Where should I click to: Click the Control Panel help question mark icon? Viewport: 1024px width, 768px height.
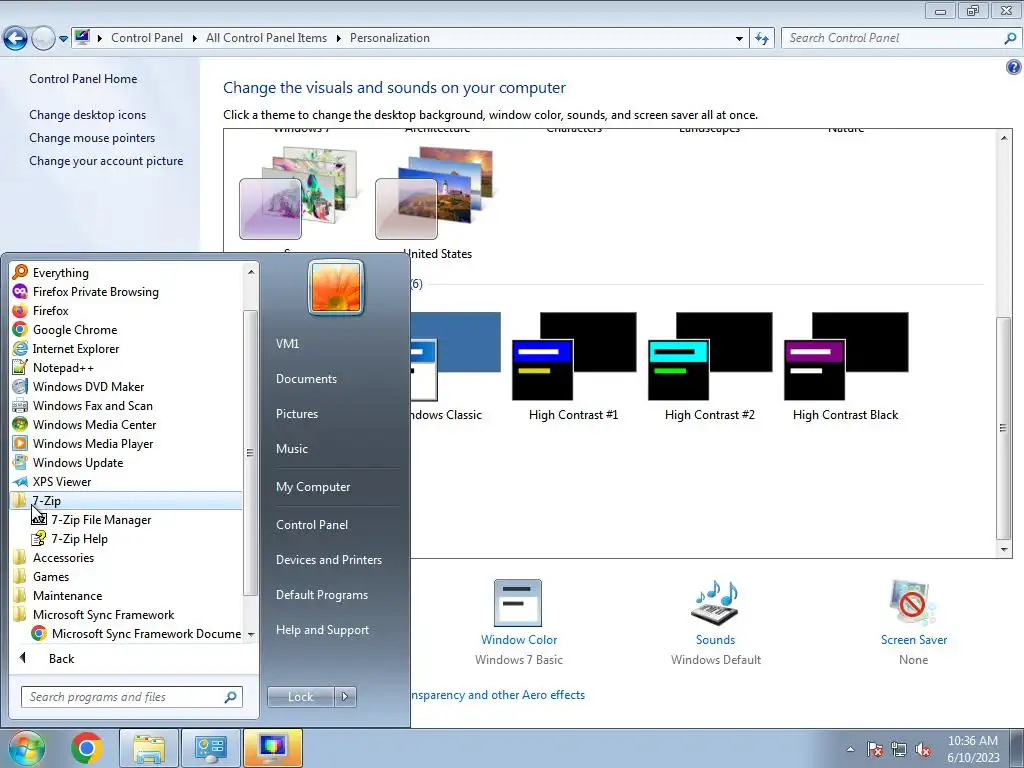point(1013,67)
